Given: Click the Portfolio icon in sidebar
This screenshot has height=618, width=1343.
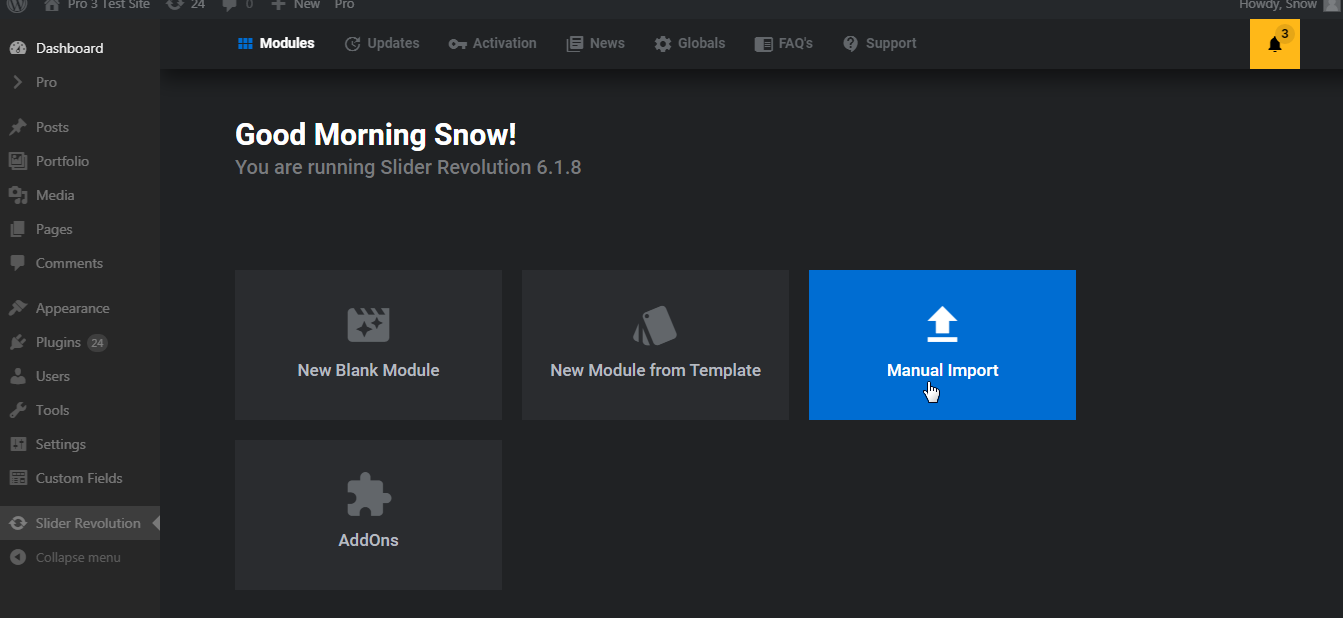Looking at the screenshot, I should coord(17,161).
